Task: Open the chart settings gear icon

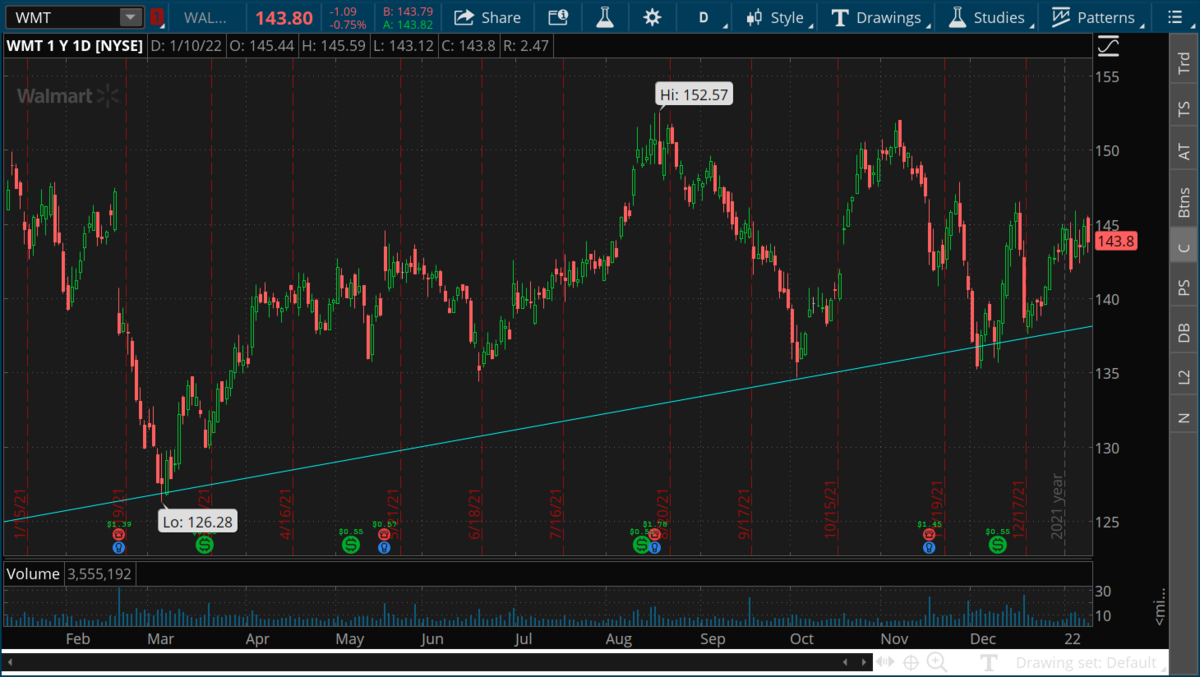Action: (x=652, y=17)
